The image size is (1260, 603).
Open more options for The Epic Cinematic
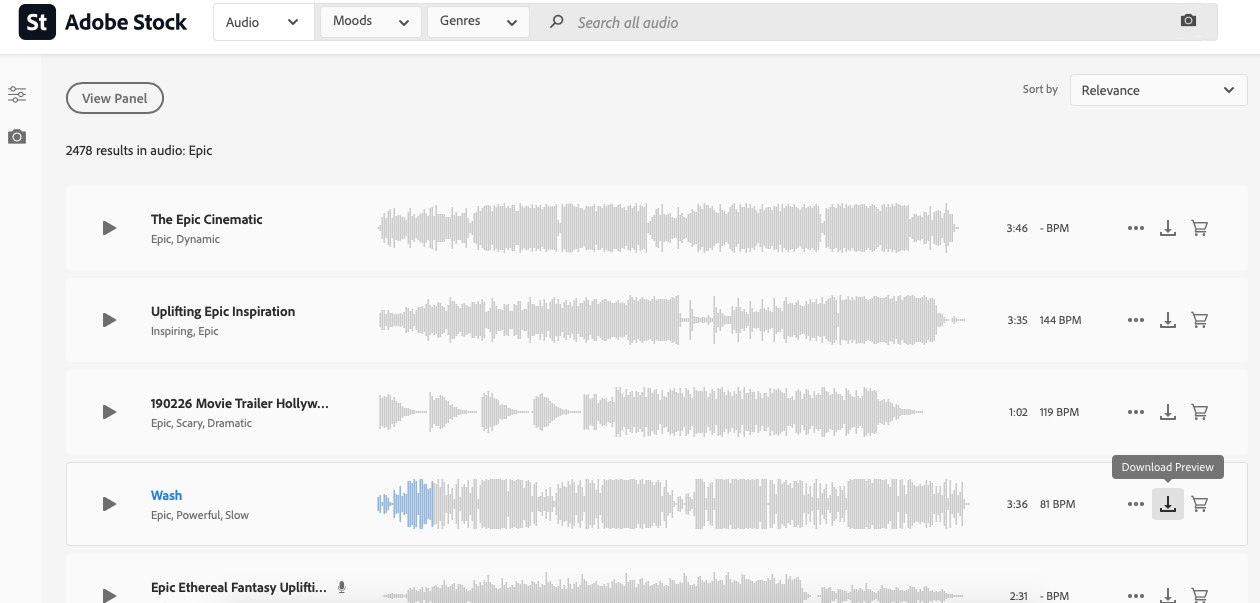1135,228
